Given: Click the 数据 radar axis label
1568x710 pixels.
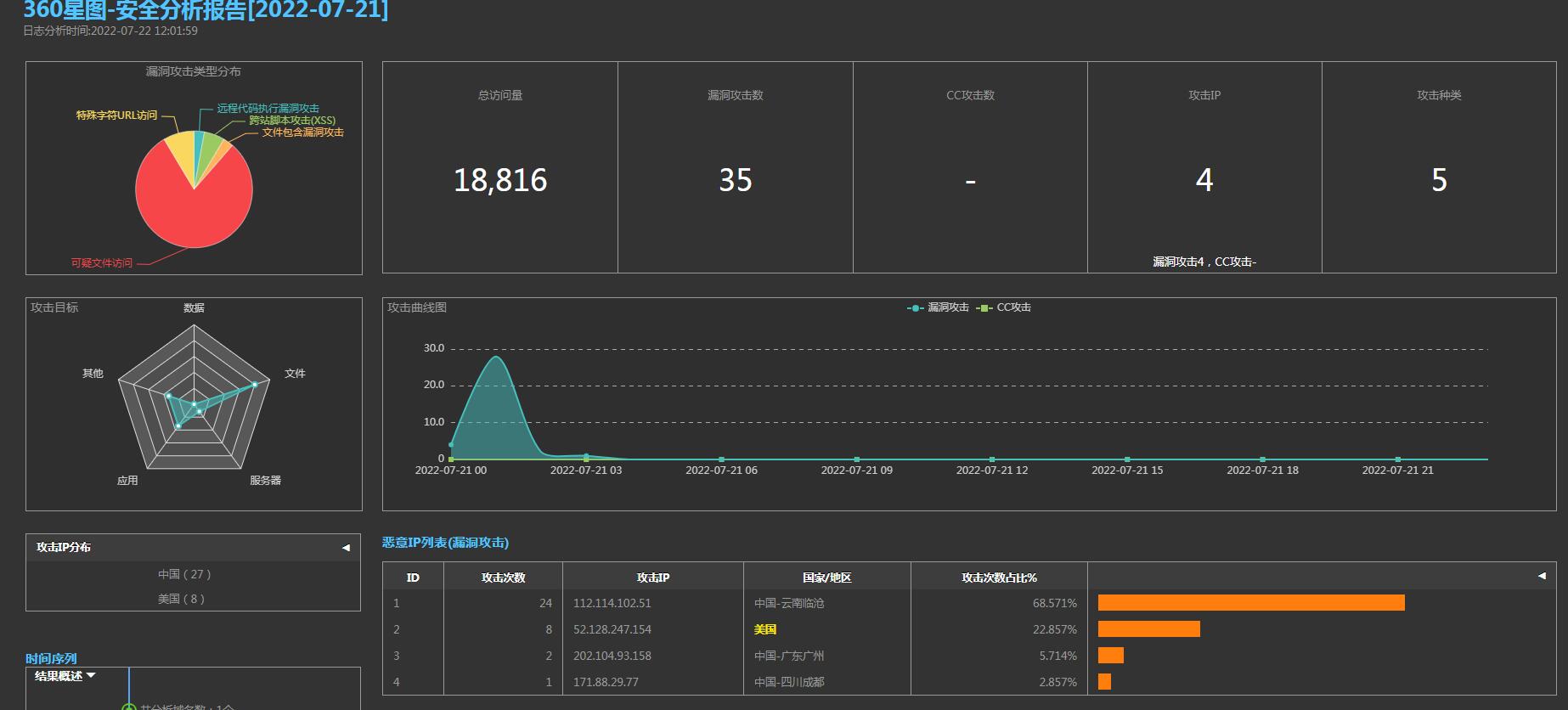Looking at the screenshot, I should [194, 308].
